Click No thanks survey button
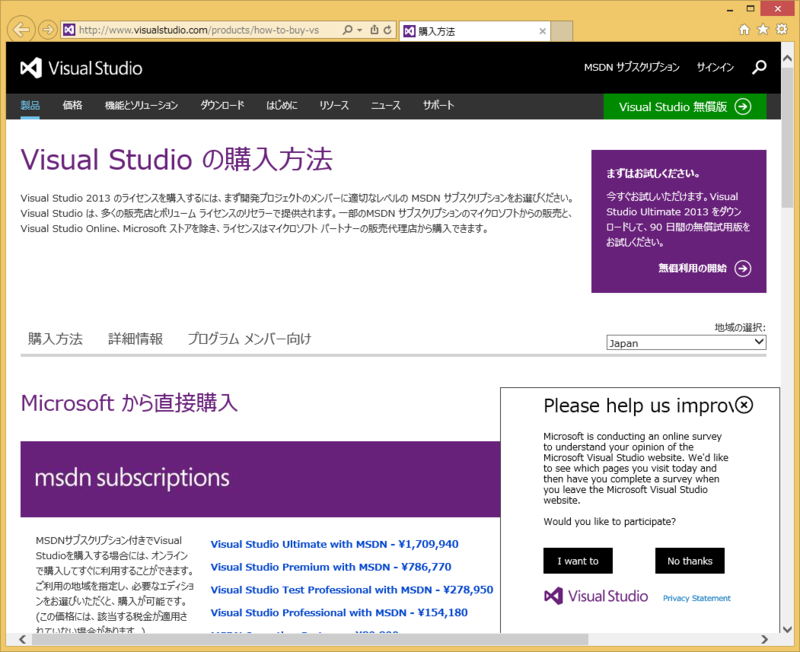The width and height of the screenshot is (800, 652). pos(690,561)
